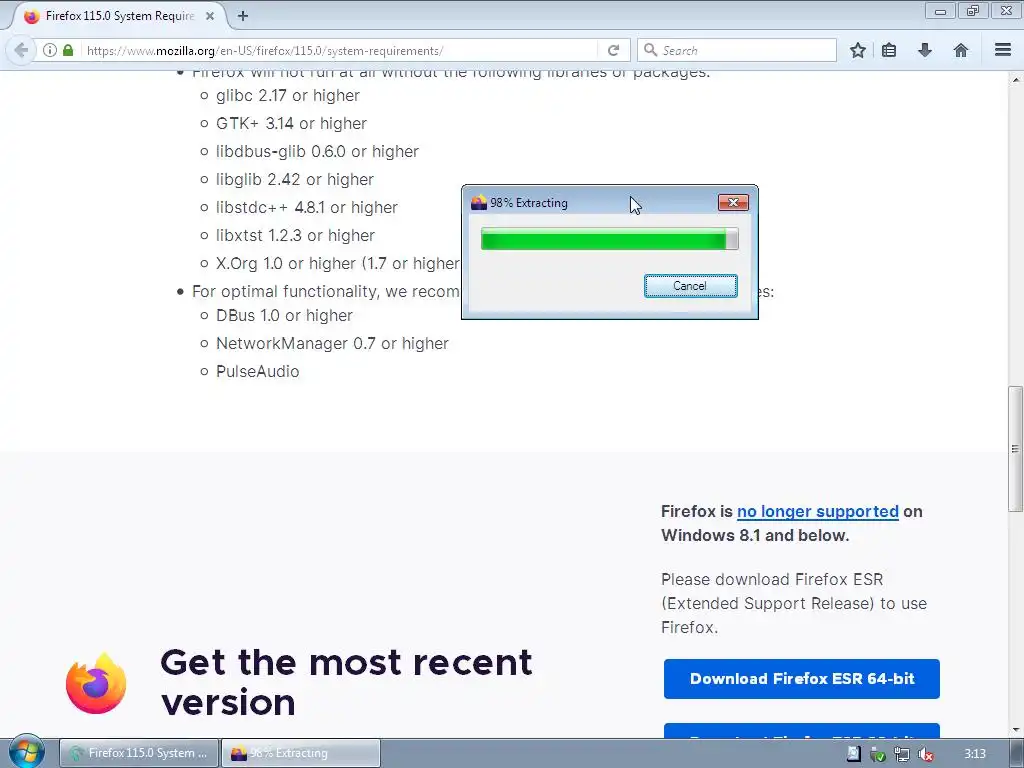Click the text NetworkManager 0.7 or higher
1024x768 pixels.
pos(332,344)
